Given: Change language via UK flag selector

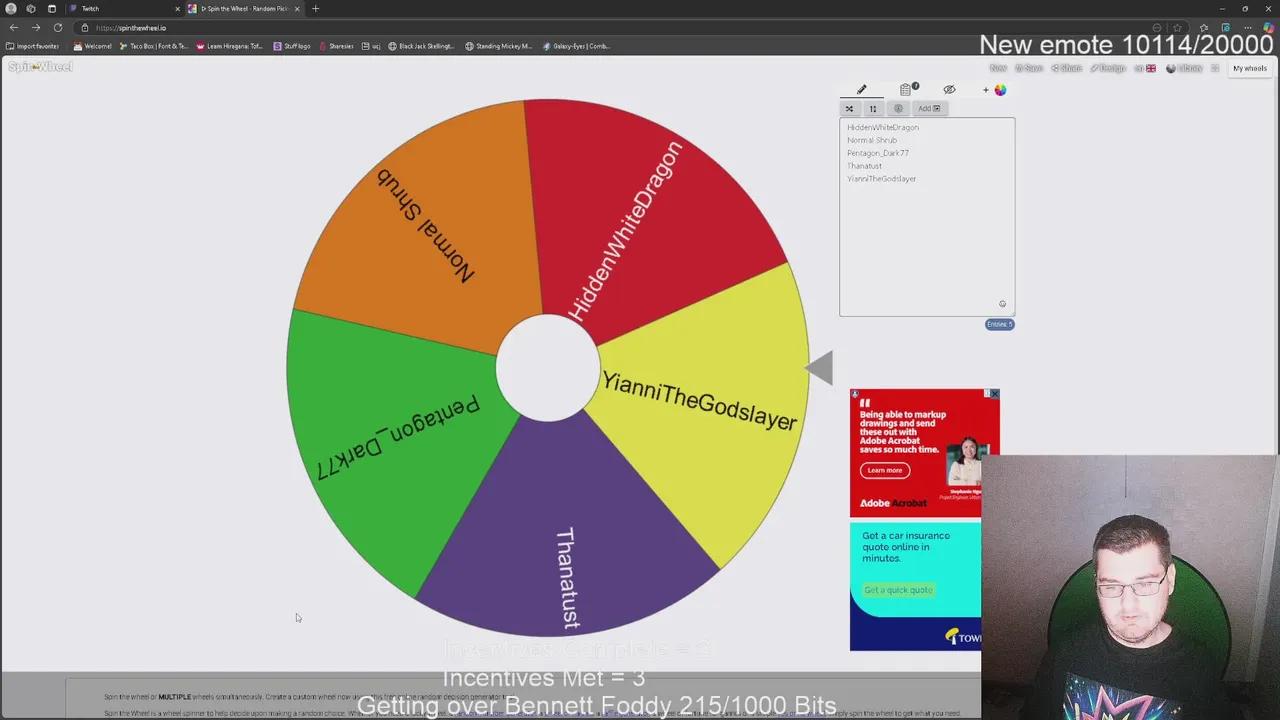Looking at the screenshot, I should coord(1146,68).
